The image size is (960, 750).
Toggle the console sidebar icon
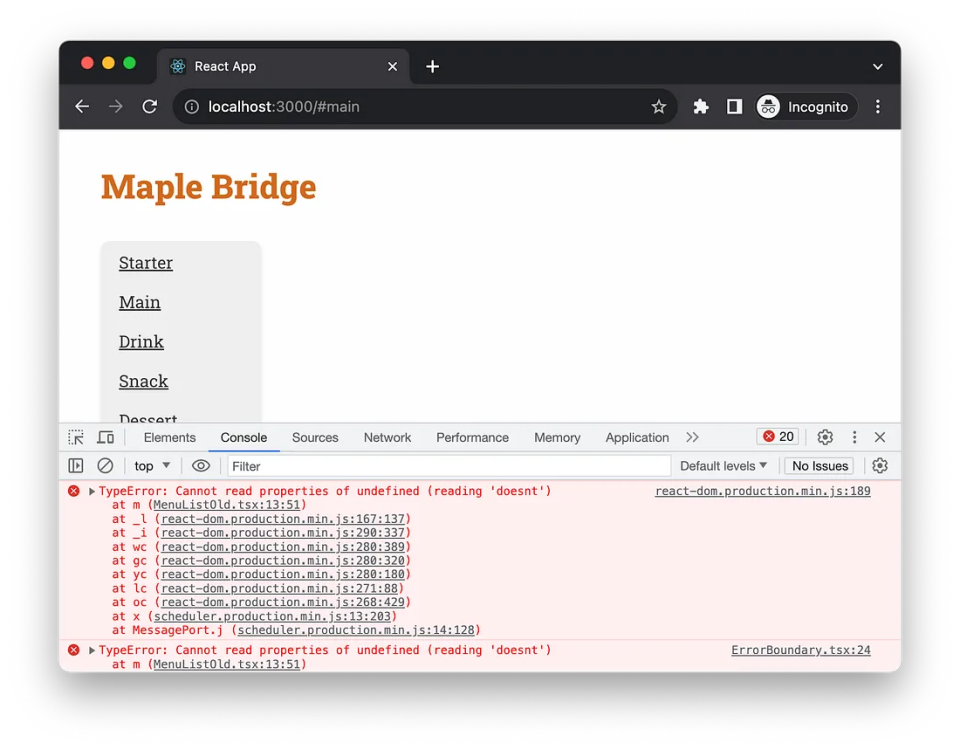pos(76,466)
